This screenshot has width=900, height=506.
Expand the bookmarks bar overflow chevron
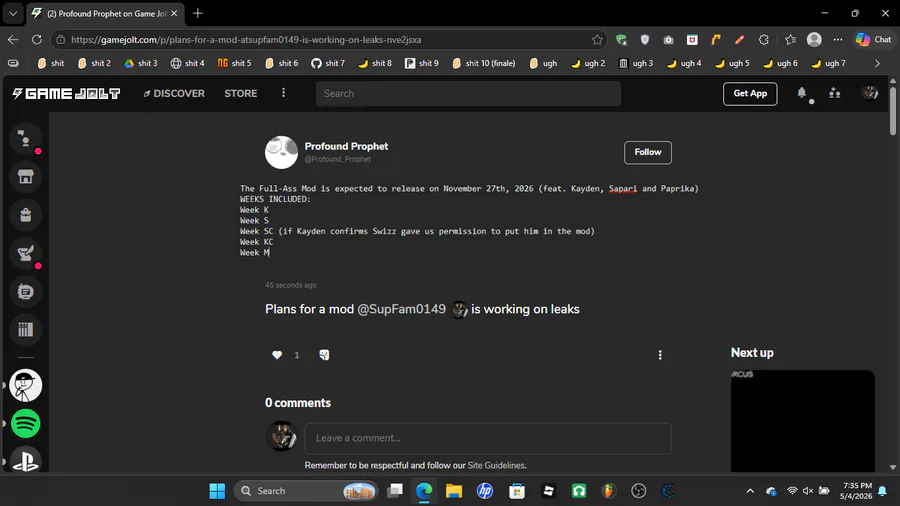point(877,63)
